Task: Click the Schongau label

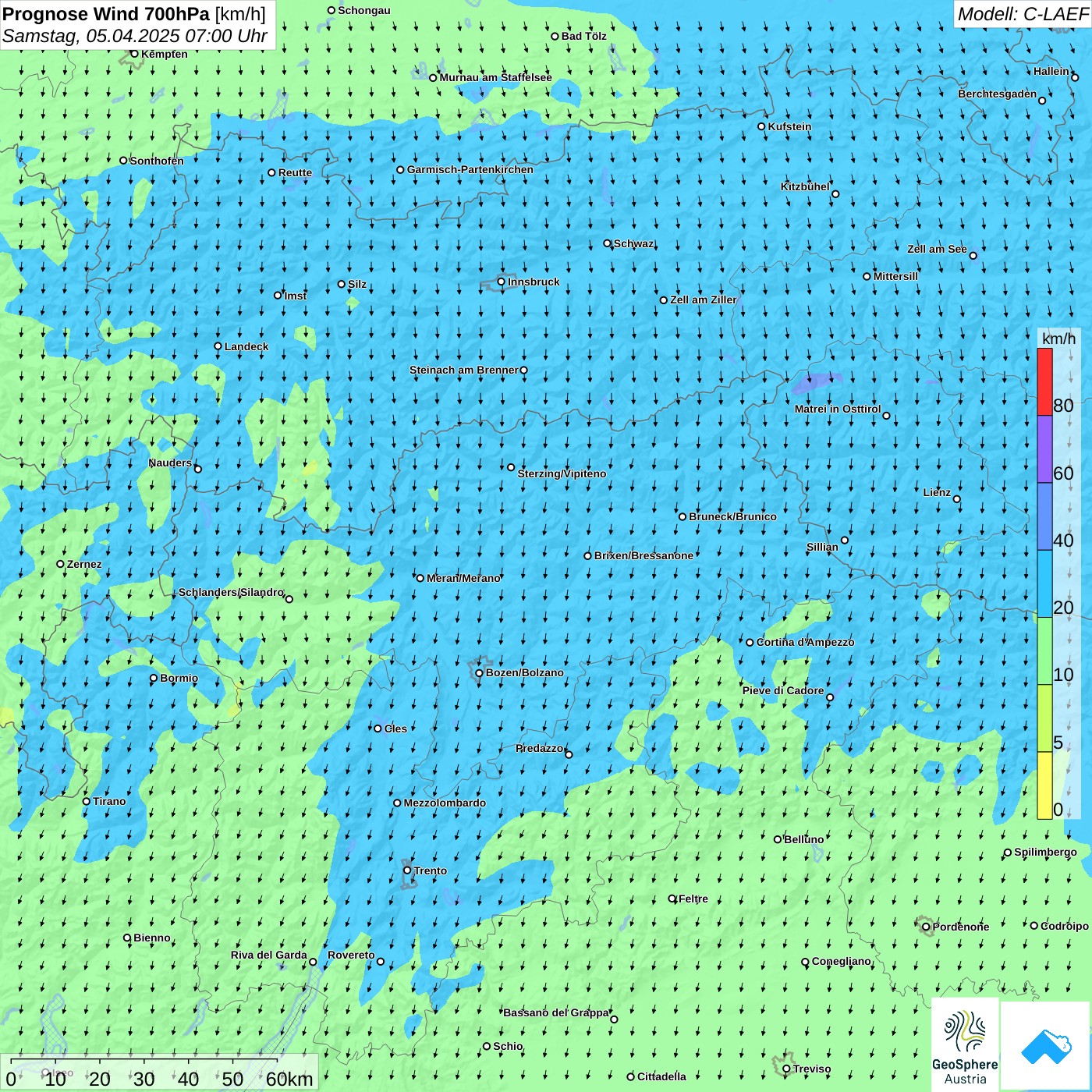Action: (x=364, y=10)
